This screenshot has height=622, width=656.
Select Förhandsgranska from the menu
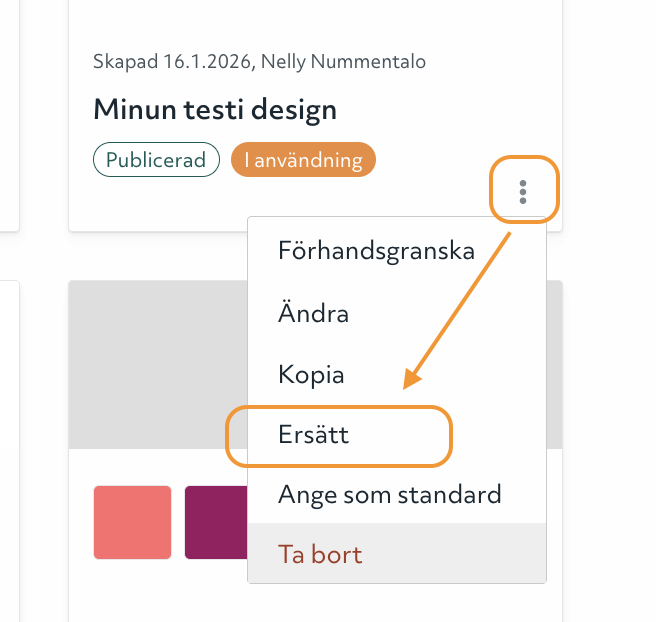[x=376, y=251]
